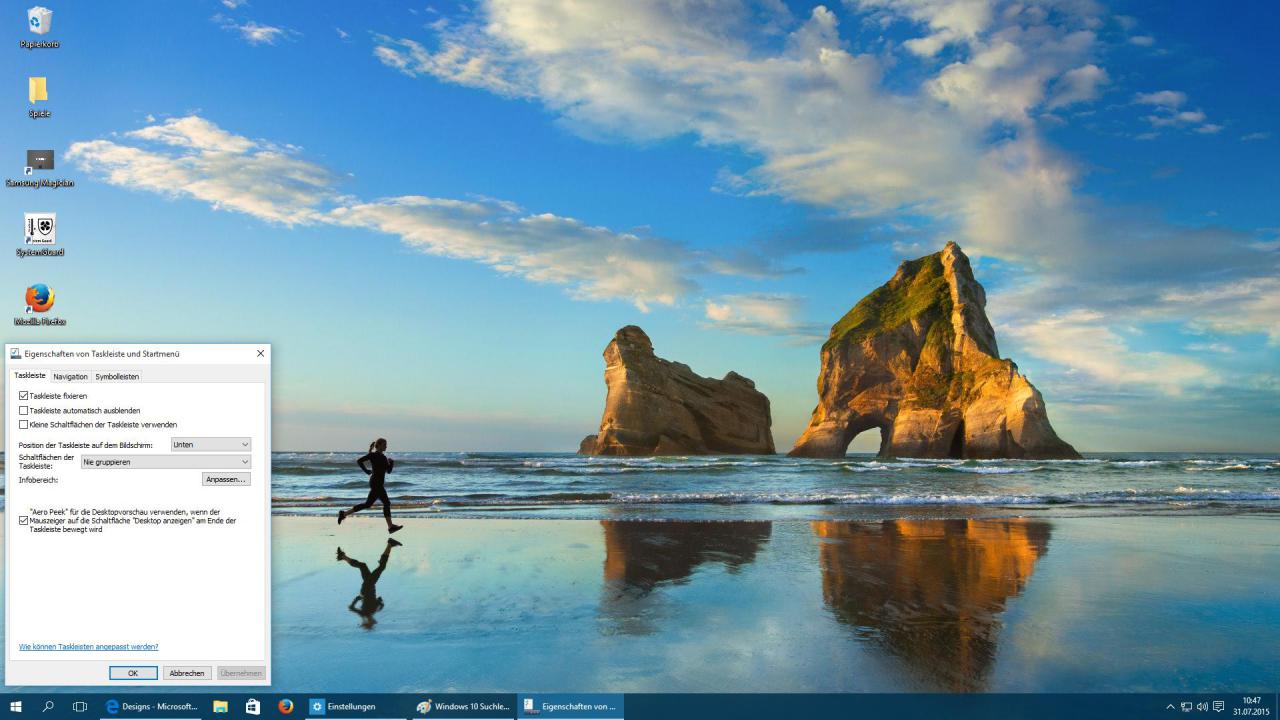
Task: Select the Taskleiste tab
Action: (30, 375)
